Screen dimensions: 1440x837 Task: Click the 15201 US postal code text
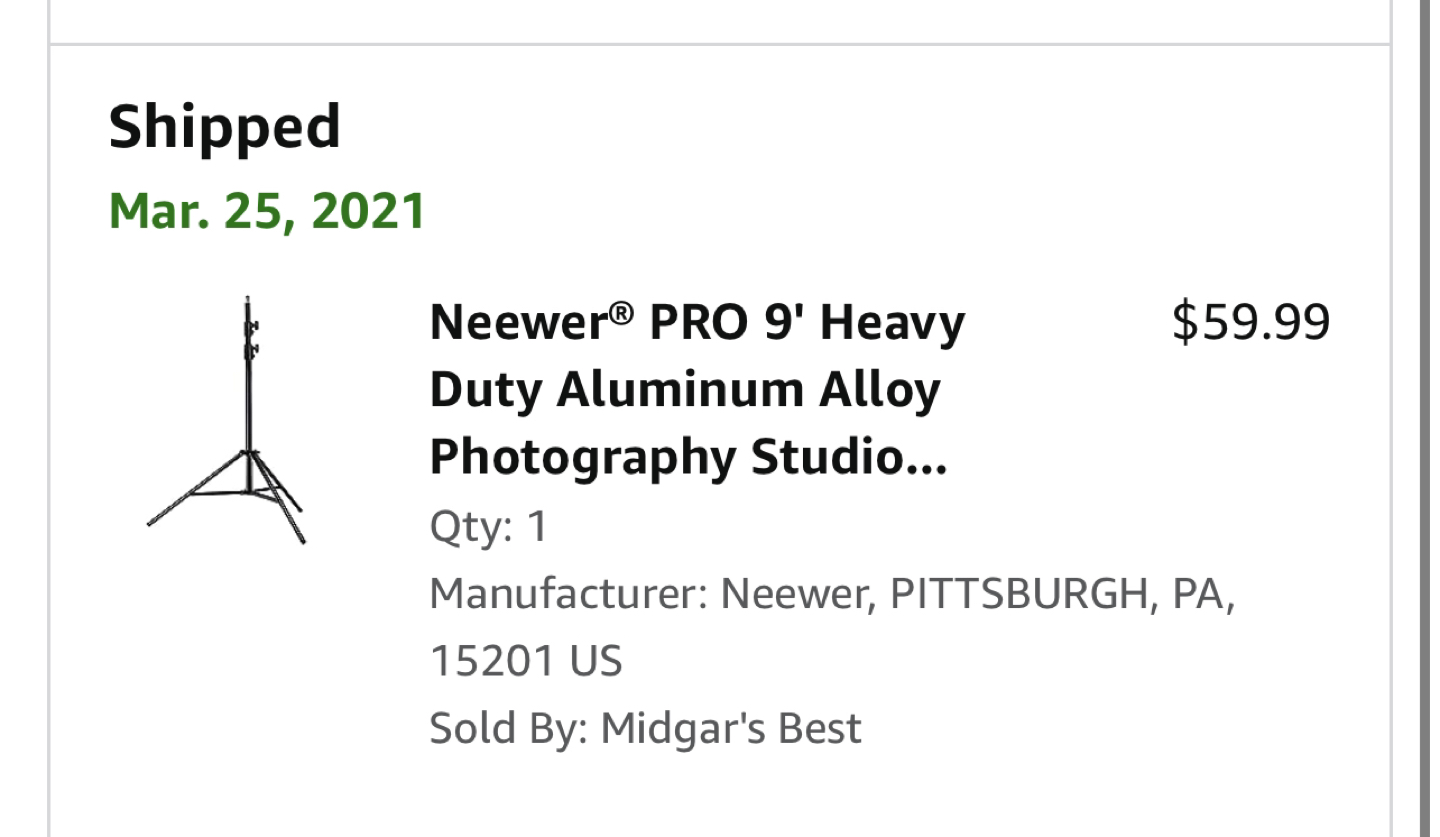pos(526,661)
